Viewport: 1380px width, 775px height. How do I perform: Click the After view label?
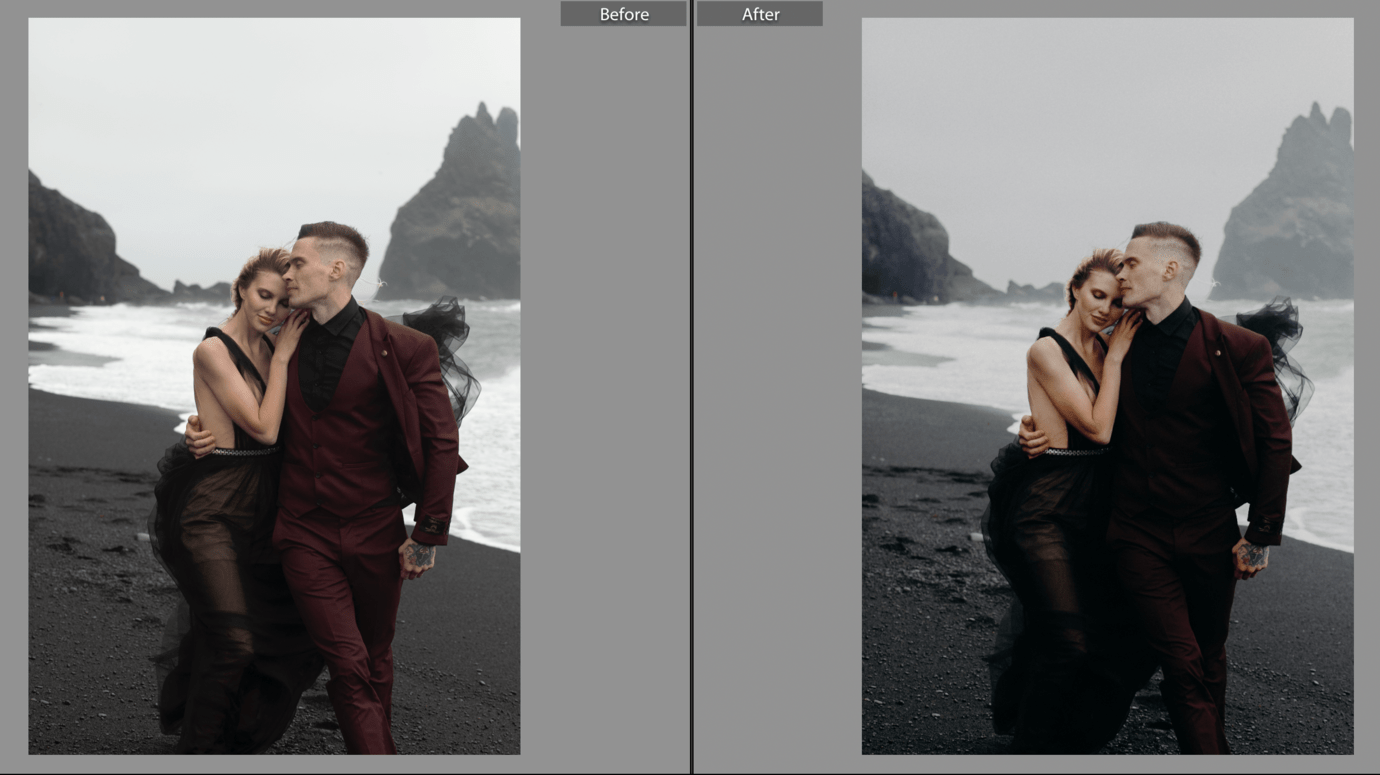point(759,14)
